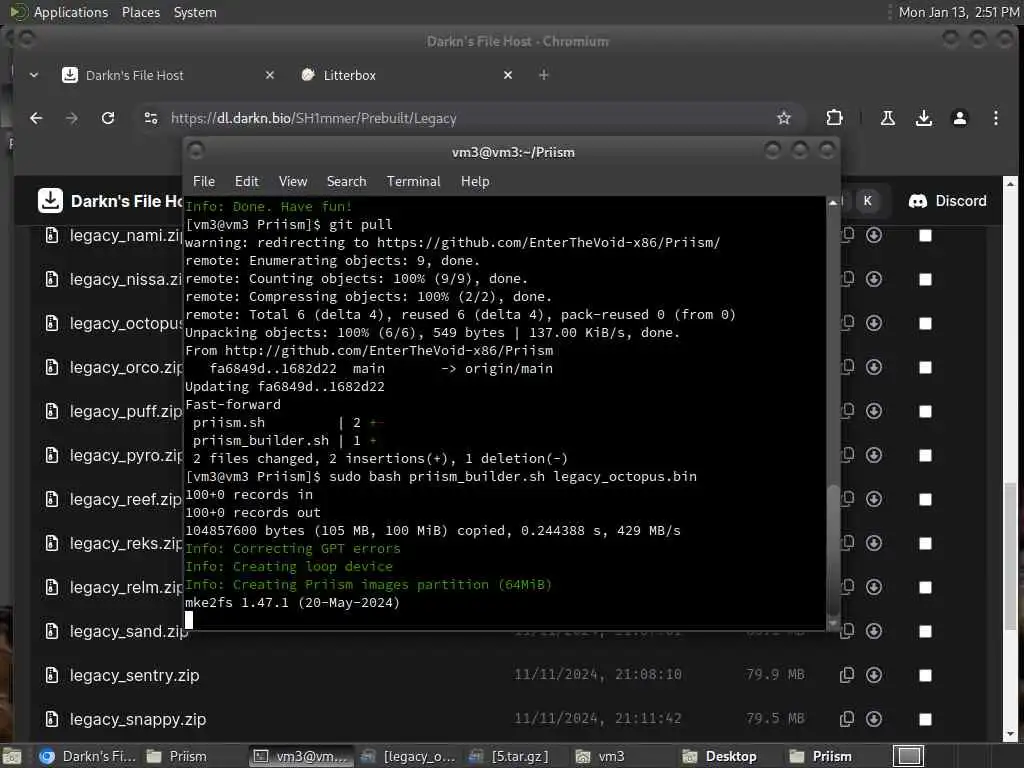
Task: Click the workspace switcher in bottom panel
Action: (x=908, y=756)
